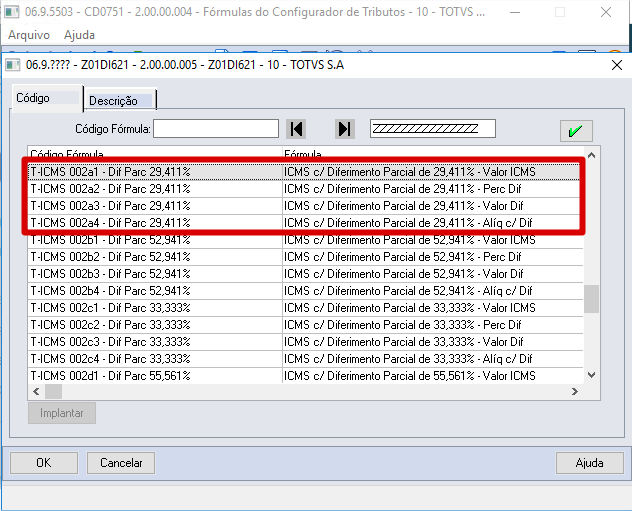
Task: Click formula cell '52,941% - Valor ICMS'
Action: coord(432,240)
